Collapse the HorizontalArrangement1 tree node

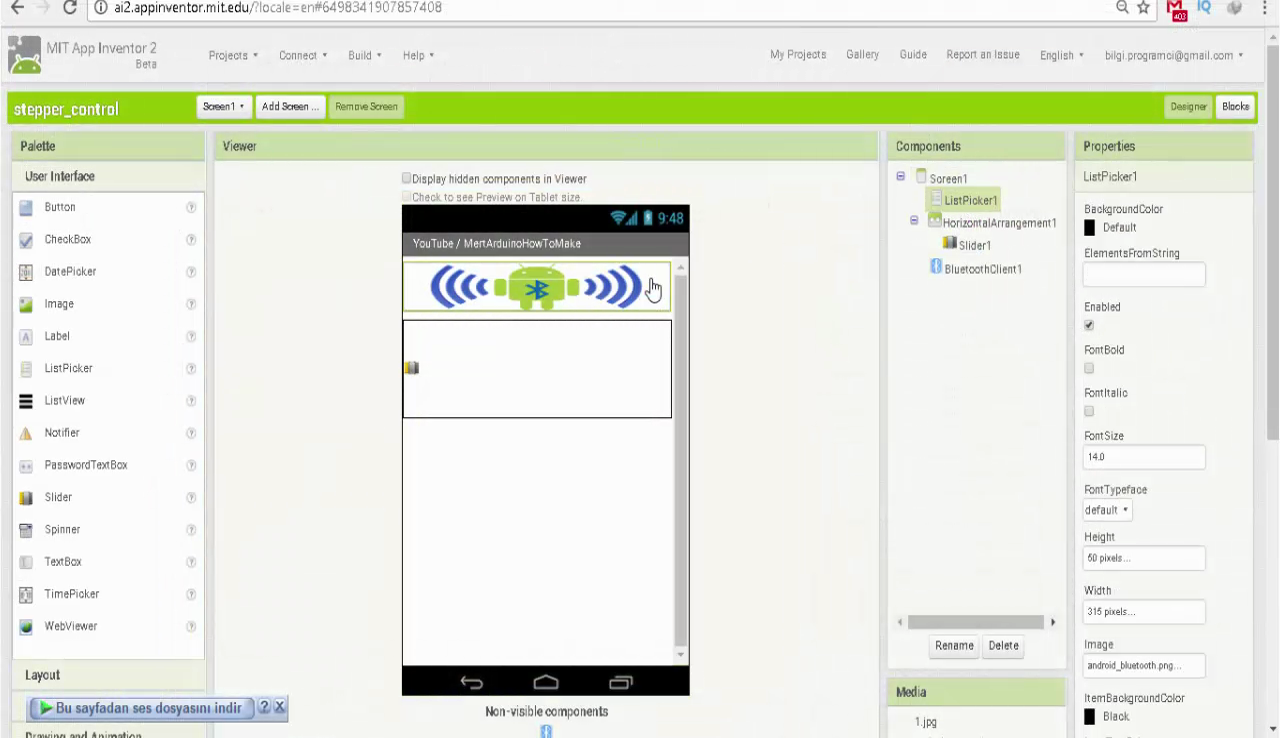pyautogui.click(x=914, y=221)
